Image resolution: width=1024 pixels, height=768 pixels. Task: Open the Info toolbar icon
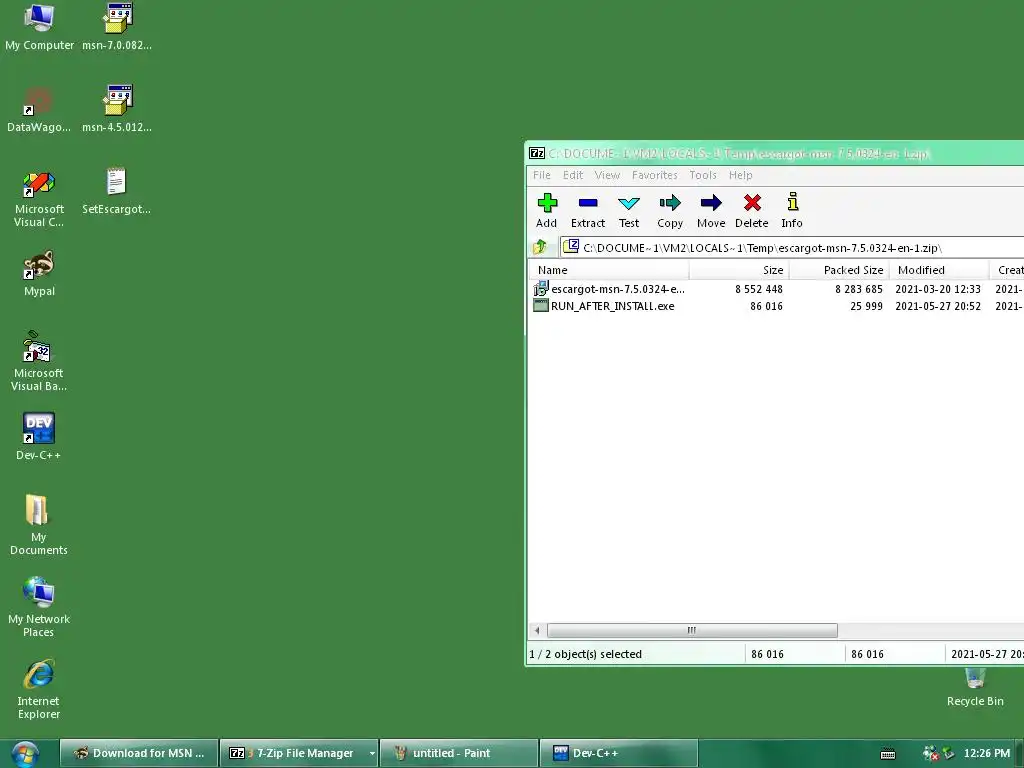tap(792, 210)
